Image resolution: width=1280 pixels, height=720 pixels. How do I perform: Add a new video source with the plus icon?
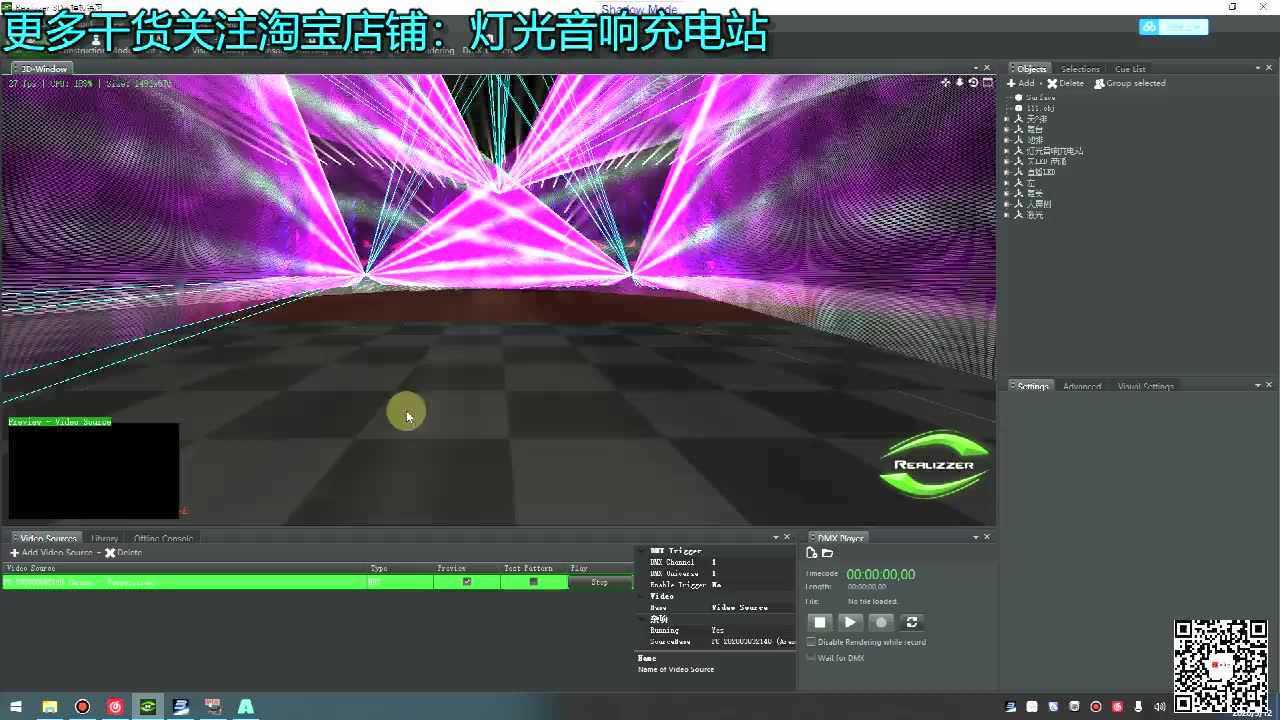tap(14, 553)
